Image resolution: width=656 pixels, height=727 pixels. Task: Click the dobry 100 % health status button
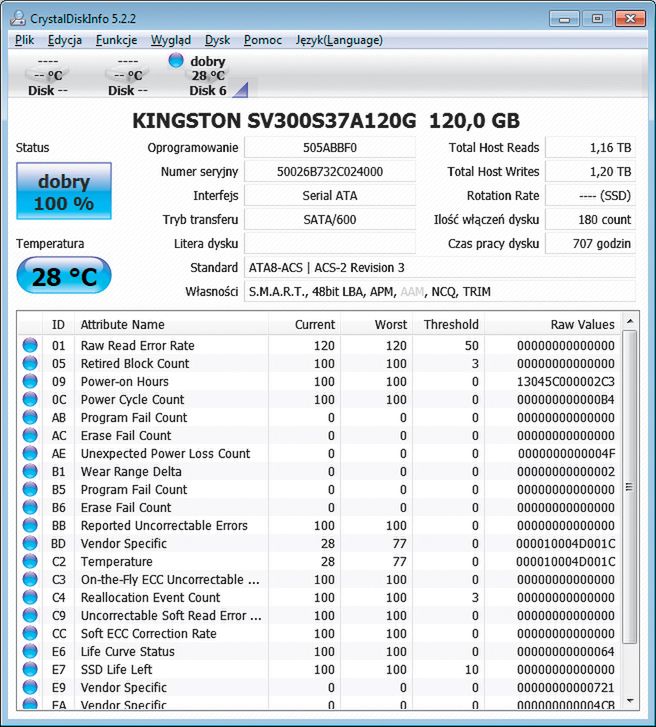click(64, 191)
